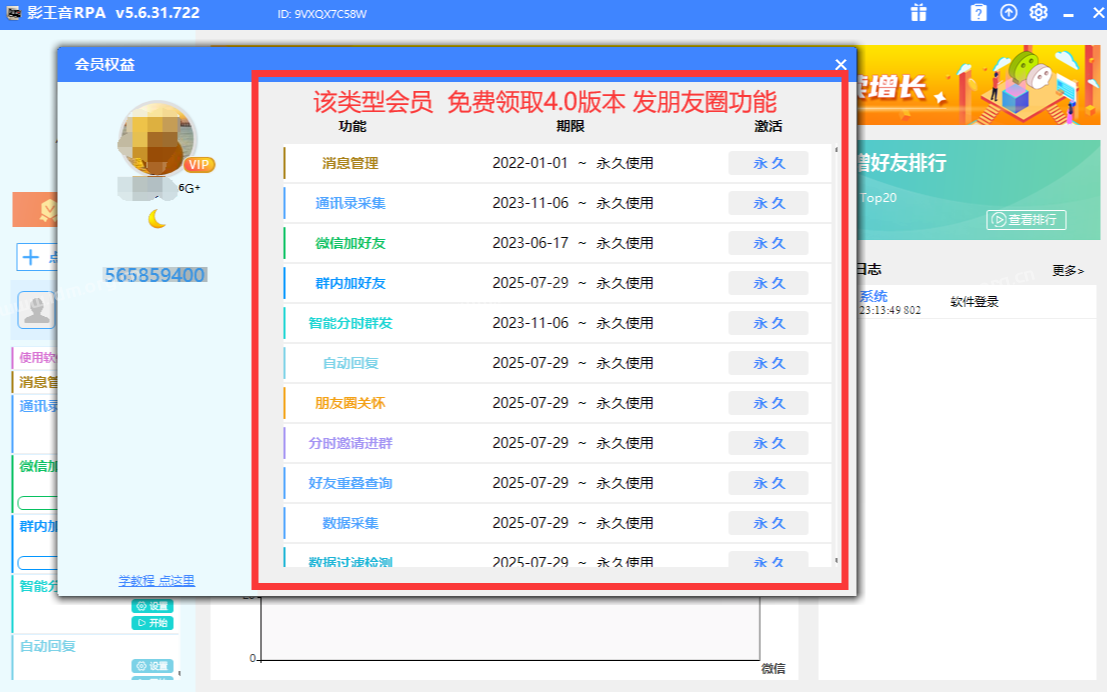This screenshot has height=692, width=1107.
Task: Click 永久 button for 消息管理 row
Action: [768, 163]
